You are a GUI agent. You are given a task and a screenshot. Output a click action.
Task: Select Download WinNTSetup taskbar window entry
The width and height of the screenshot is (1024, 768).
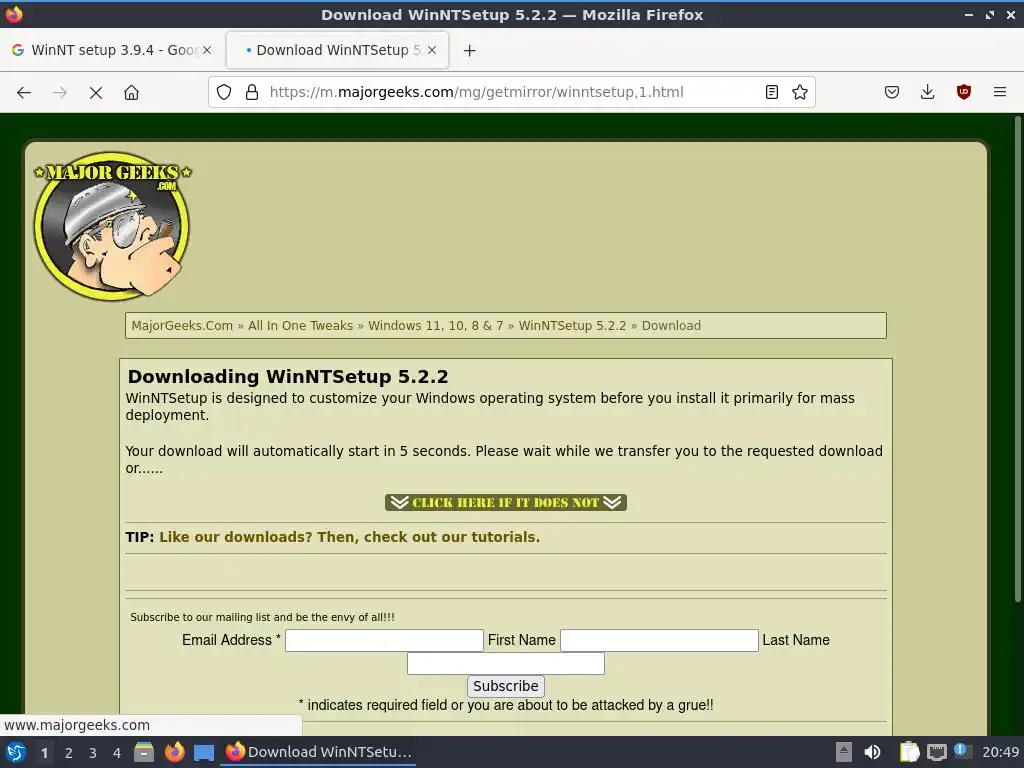(319, 752)
